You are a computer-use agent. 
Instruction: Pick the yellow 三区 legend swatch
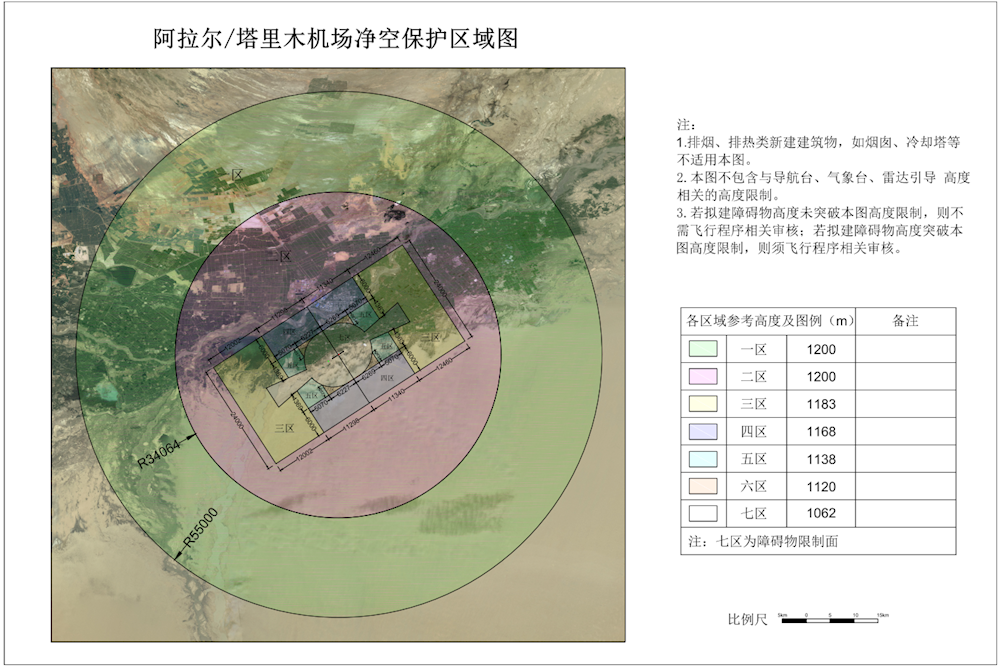point(704,404)
